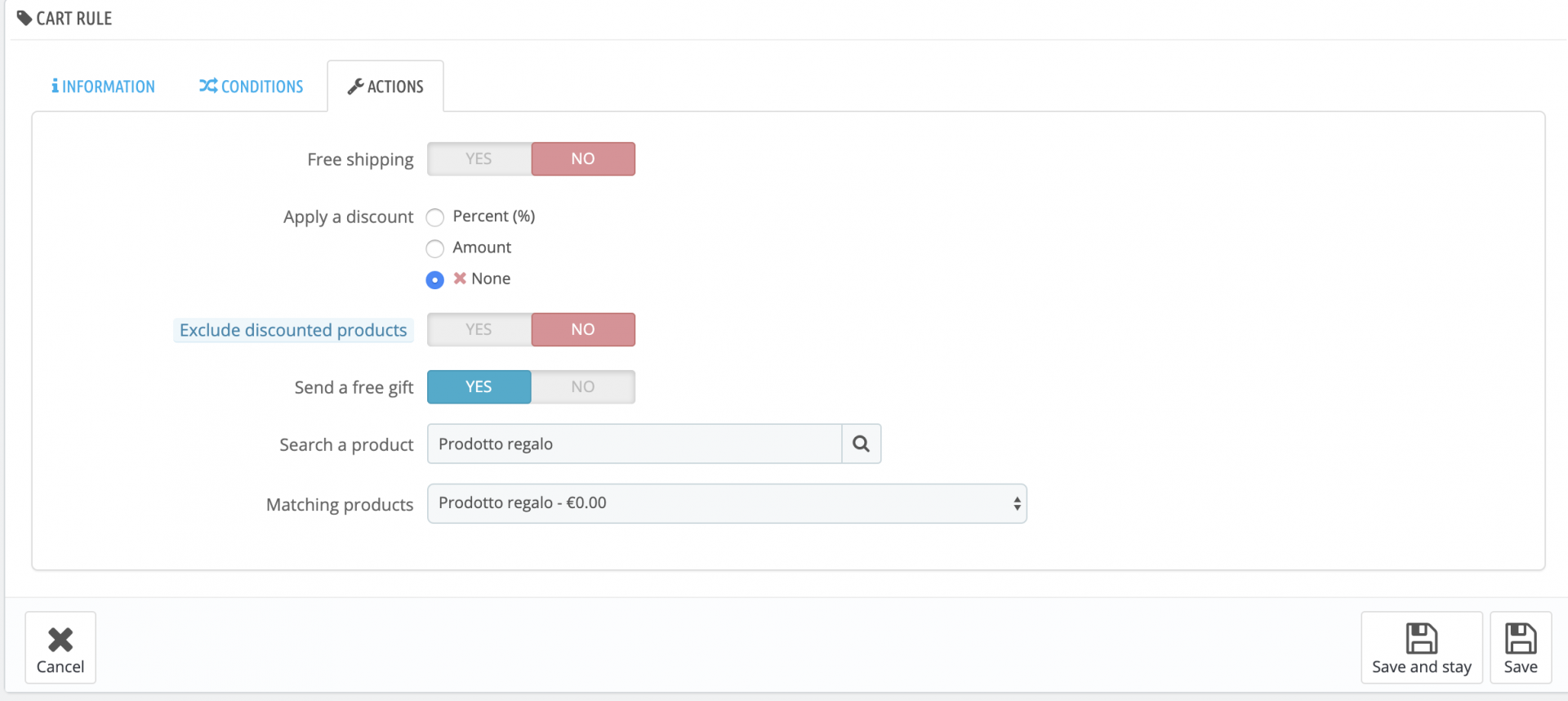This screenshot has width=1568, height=701.
Task: Turn off Send a free gift
Action: tap(582, 387)
